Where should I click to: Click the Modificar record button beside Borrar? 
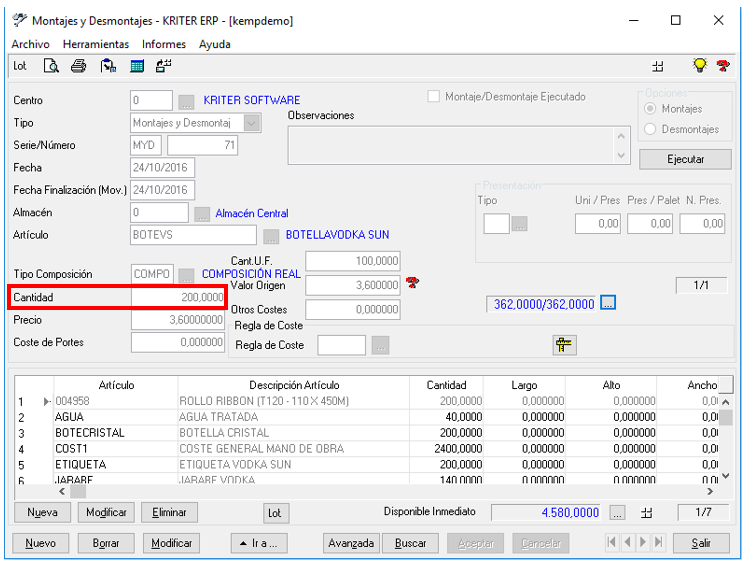(x=171, y=543)
